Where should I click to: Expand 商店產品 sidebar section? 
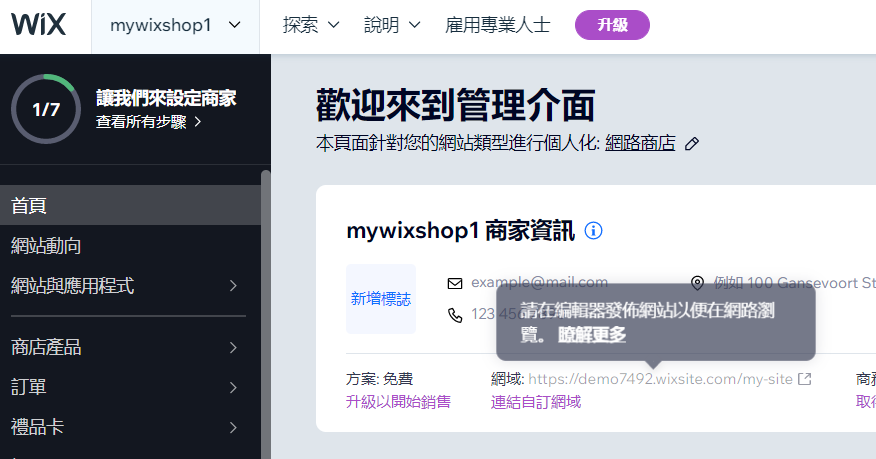click(130, 347)
